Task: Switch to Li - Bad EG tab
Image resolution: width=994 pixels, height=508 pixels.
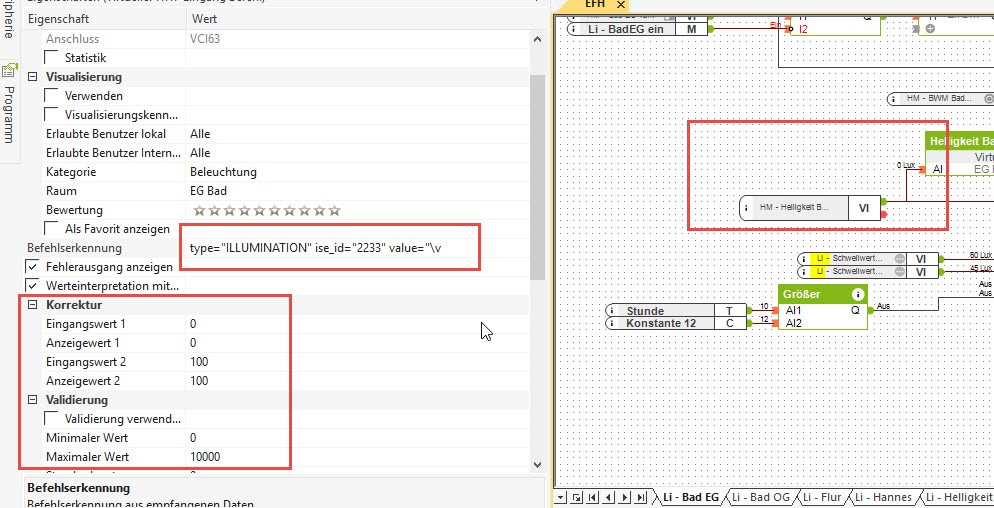Action: pos(691,497)
